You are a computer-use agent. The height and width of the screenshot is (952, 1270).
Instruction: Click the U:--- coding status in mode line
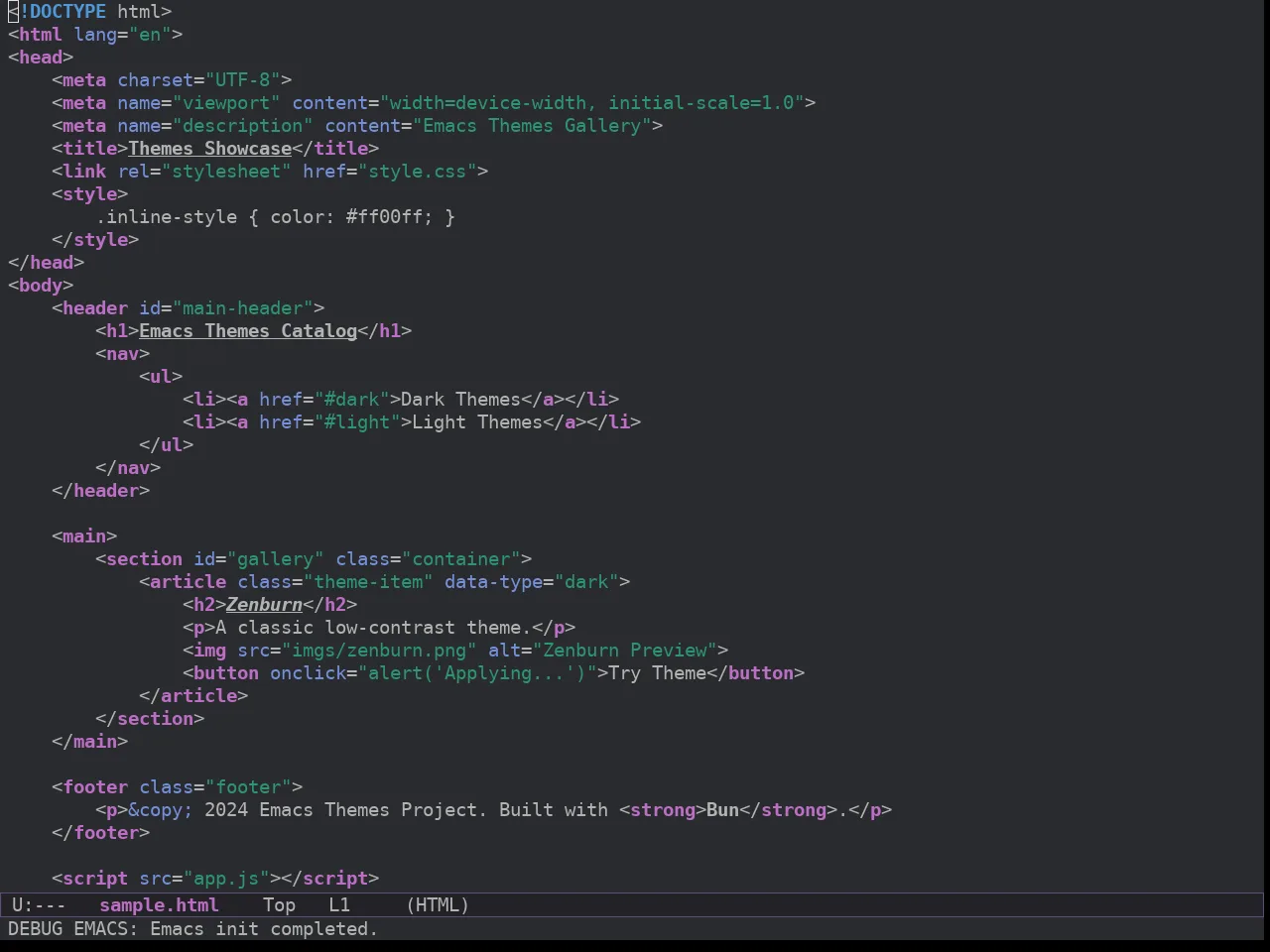[x=39, y=905]
